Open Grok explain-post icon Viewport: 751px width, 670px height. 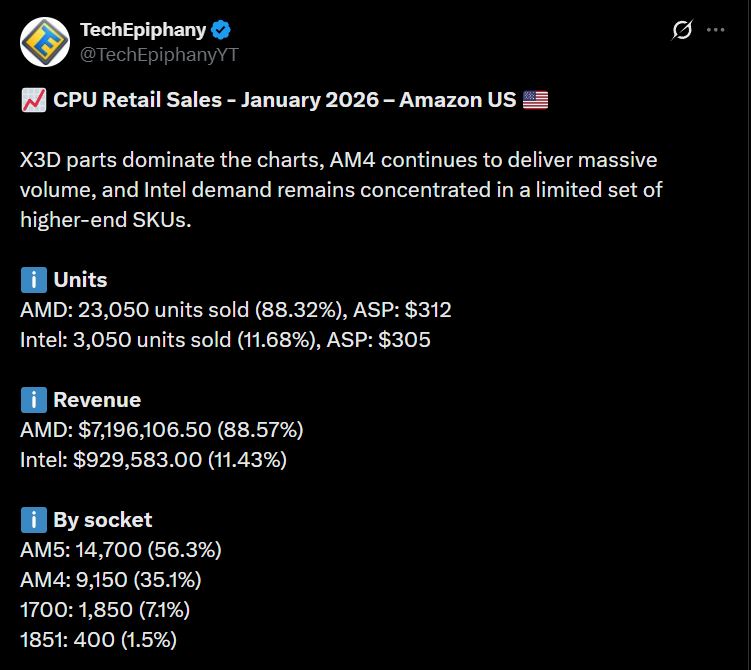[x=681, y=30]
